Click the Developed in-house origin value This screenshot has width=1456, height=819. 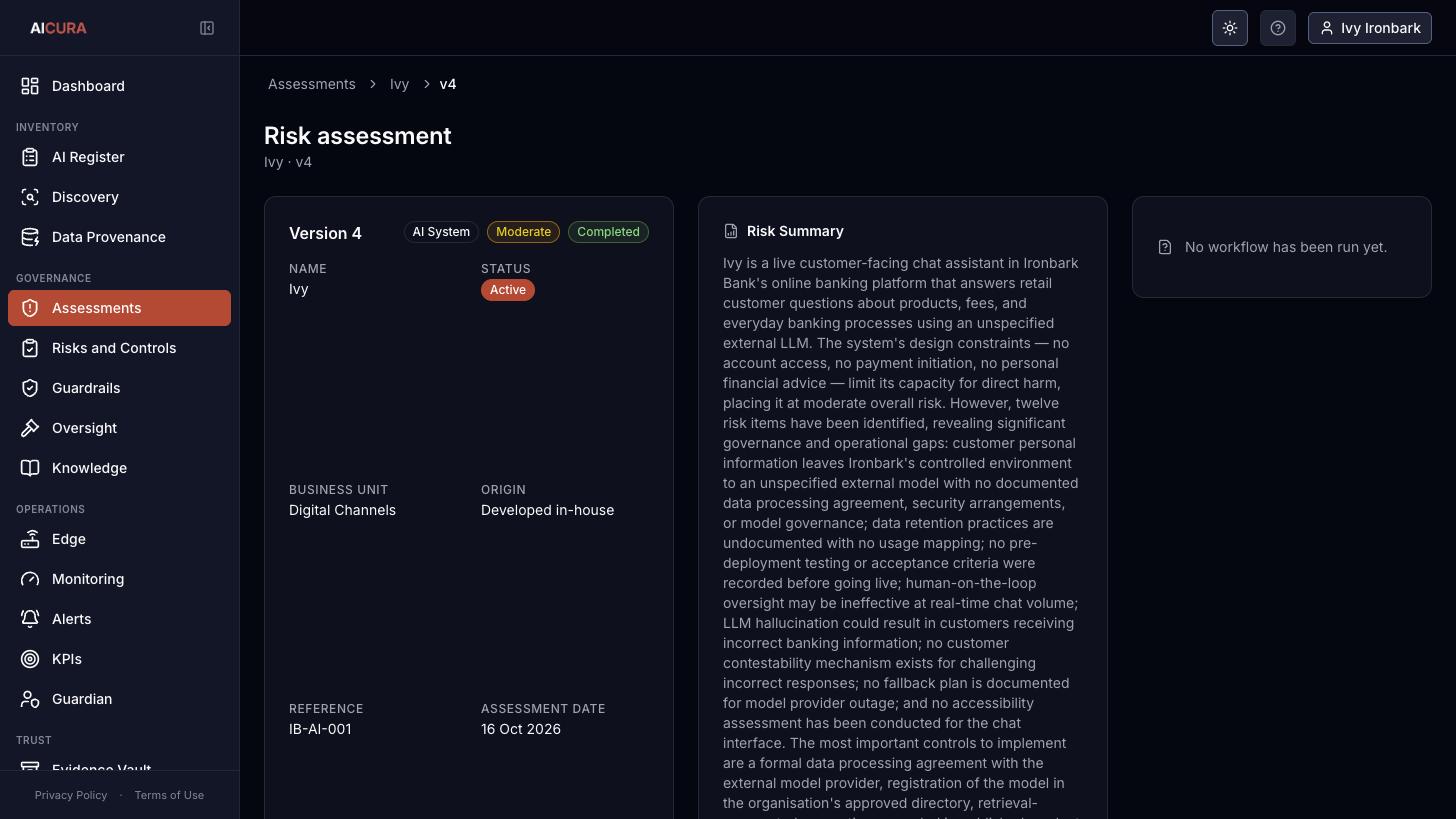coord(548,510)
